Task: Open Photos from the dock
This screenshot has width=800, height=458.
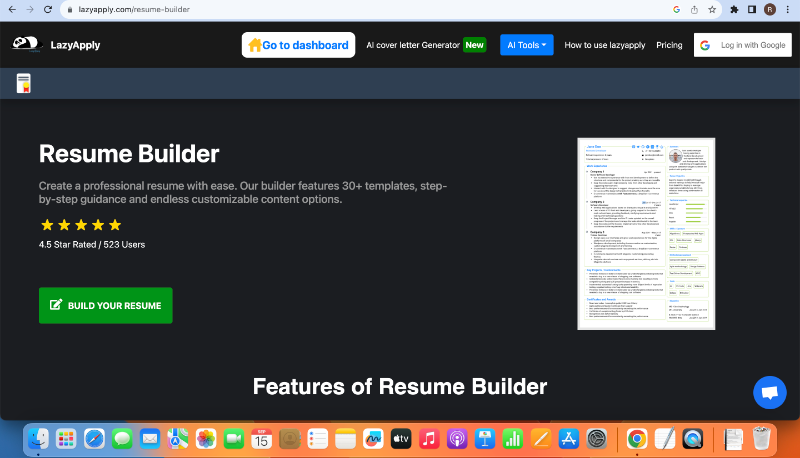Action: point(206,439)
